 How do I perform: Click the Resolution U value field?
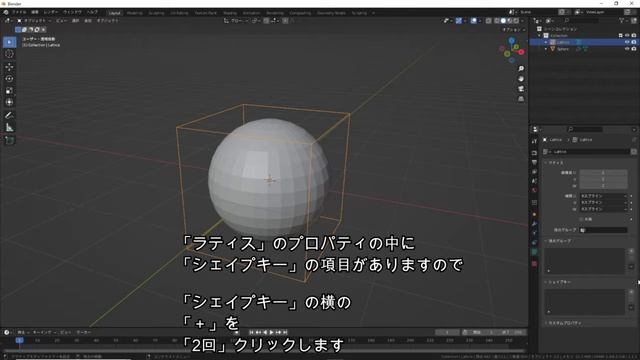[x=603, y=173]
